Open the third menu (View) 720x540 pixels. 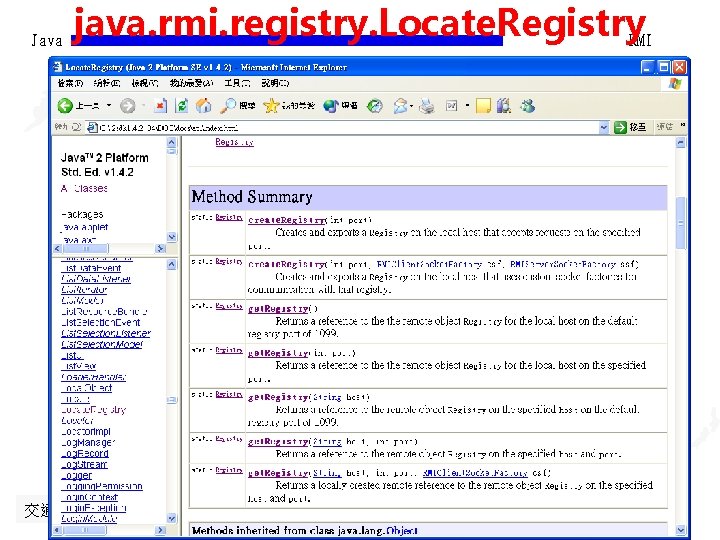coord(145,83)
